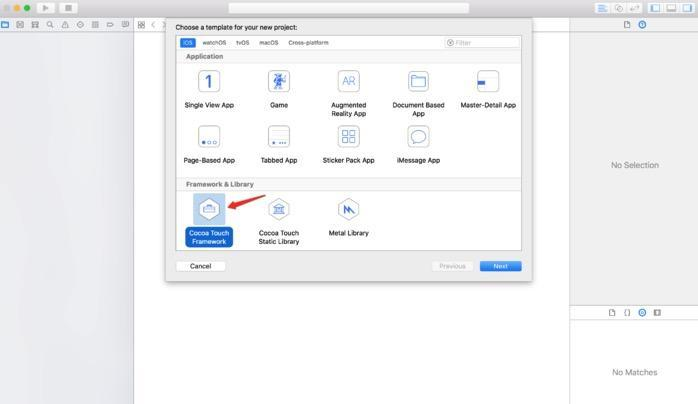
Task: Go back with the left chevron
Action: [x=153, y=25]
